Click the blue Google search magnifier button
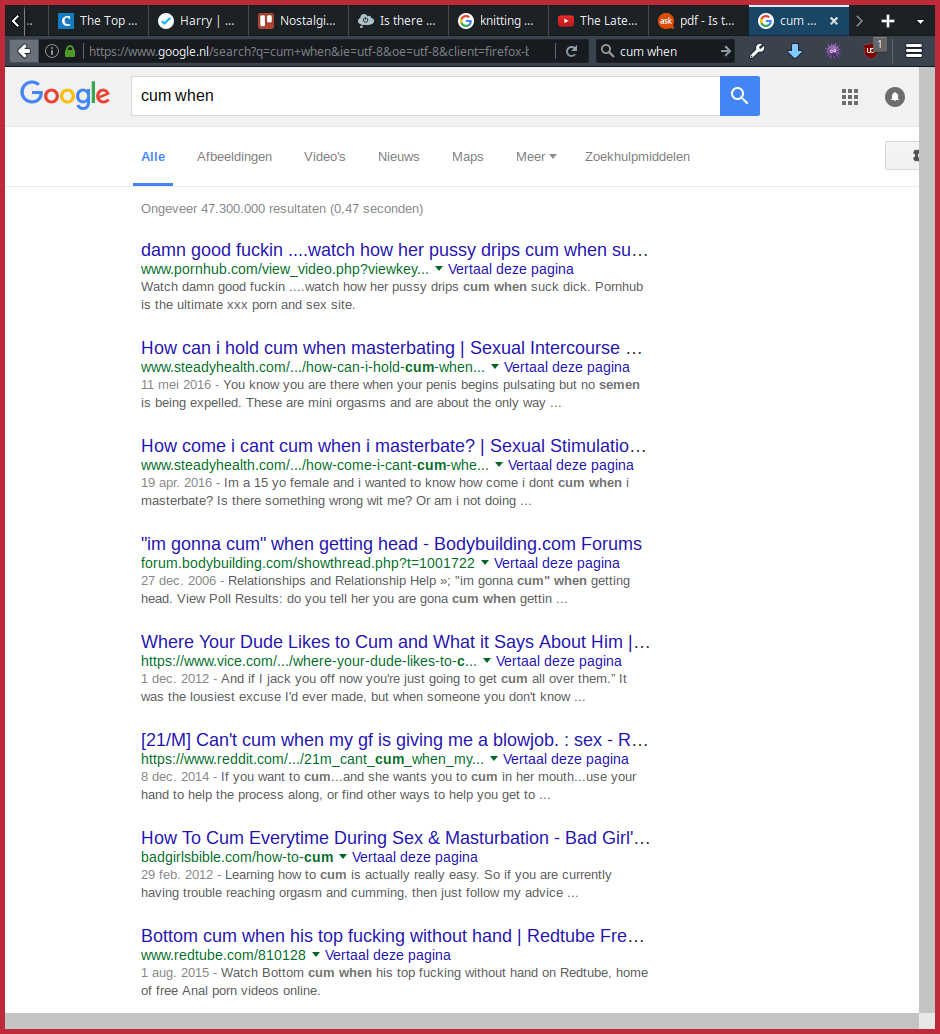 pyautogui.click(x=739, y=96)
